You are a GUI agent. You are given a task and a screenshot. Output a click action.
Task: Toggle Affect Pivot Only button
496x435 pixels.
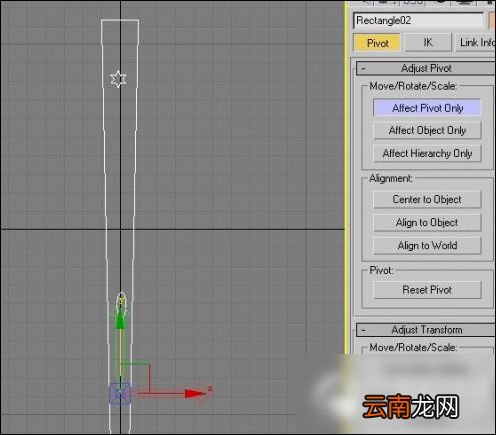point(427,108)
